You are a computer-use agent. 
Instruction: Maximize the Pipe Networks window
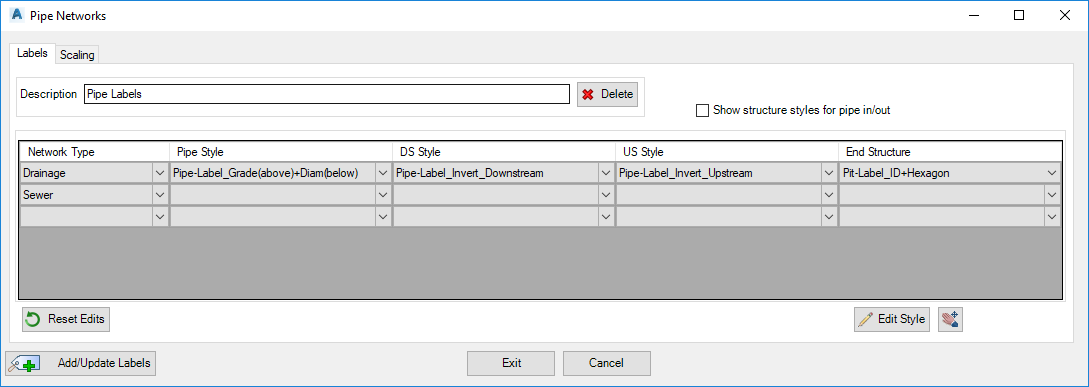tap(1019, 15)
